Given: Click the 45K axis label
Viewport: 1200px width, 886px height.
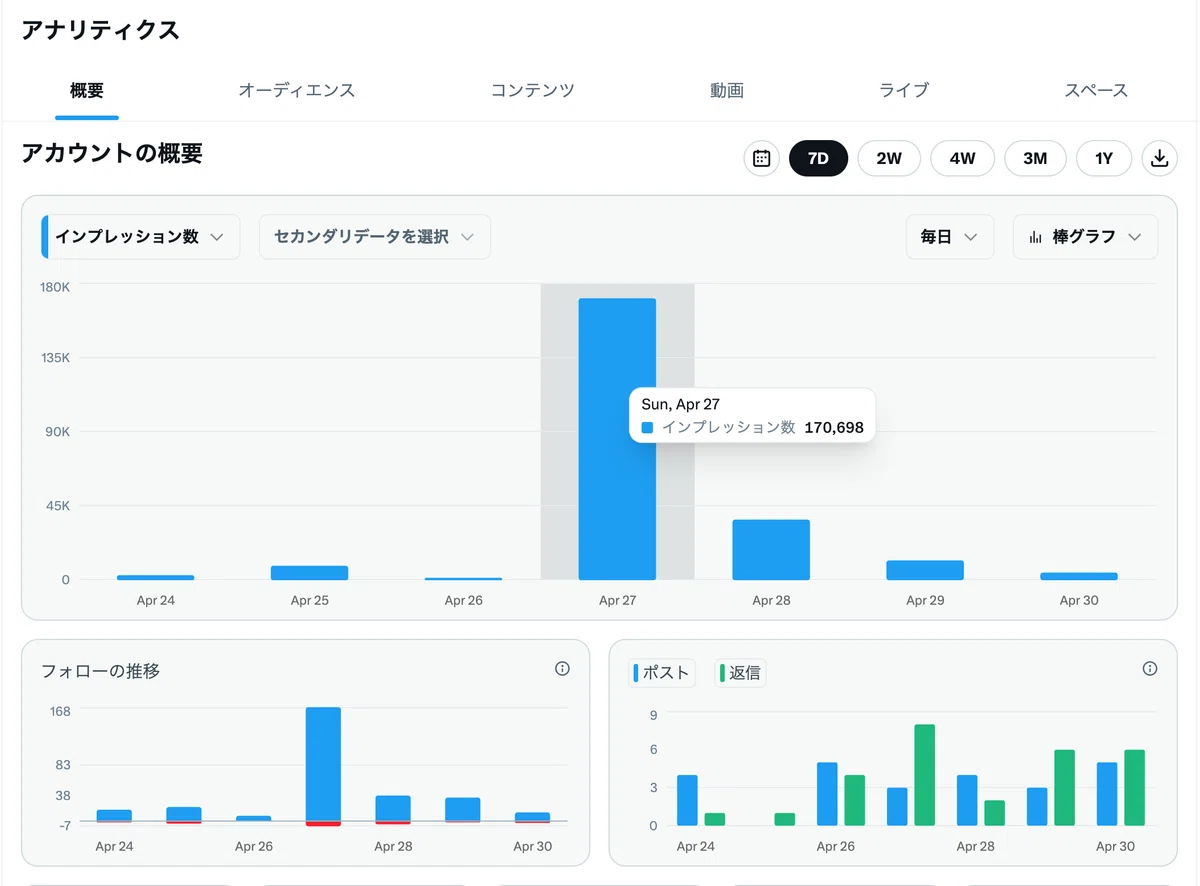Looking at the screenshot, I should (x=58, y=506).
